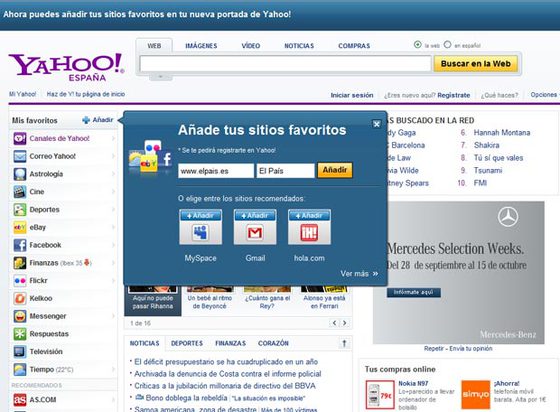Switch to the Noticias search tab

click(x=299, y=46)
